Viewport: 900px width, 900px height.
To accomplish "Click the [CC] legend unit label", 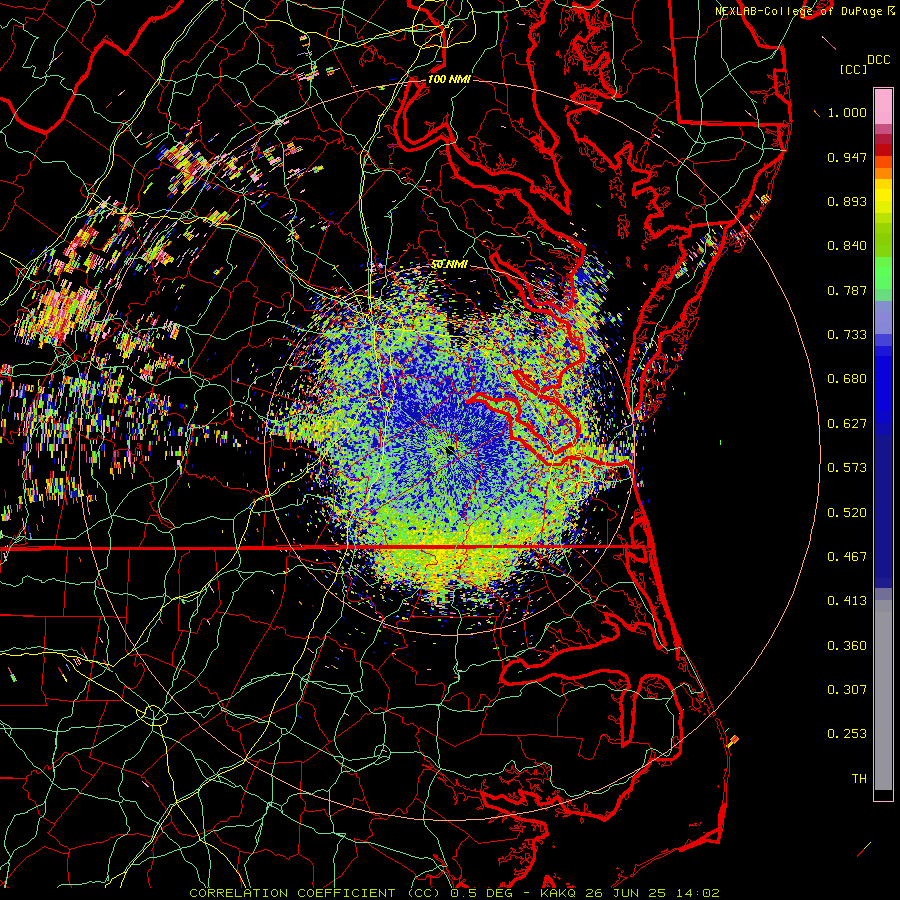I will point(853,69).
